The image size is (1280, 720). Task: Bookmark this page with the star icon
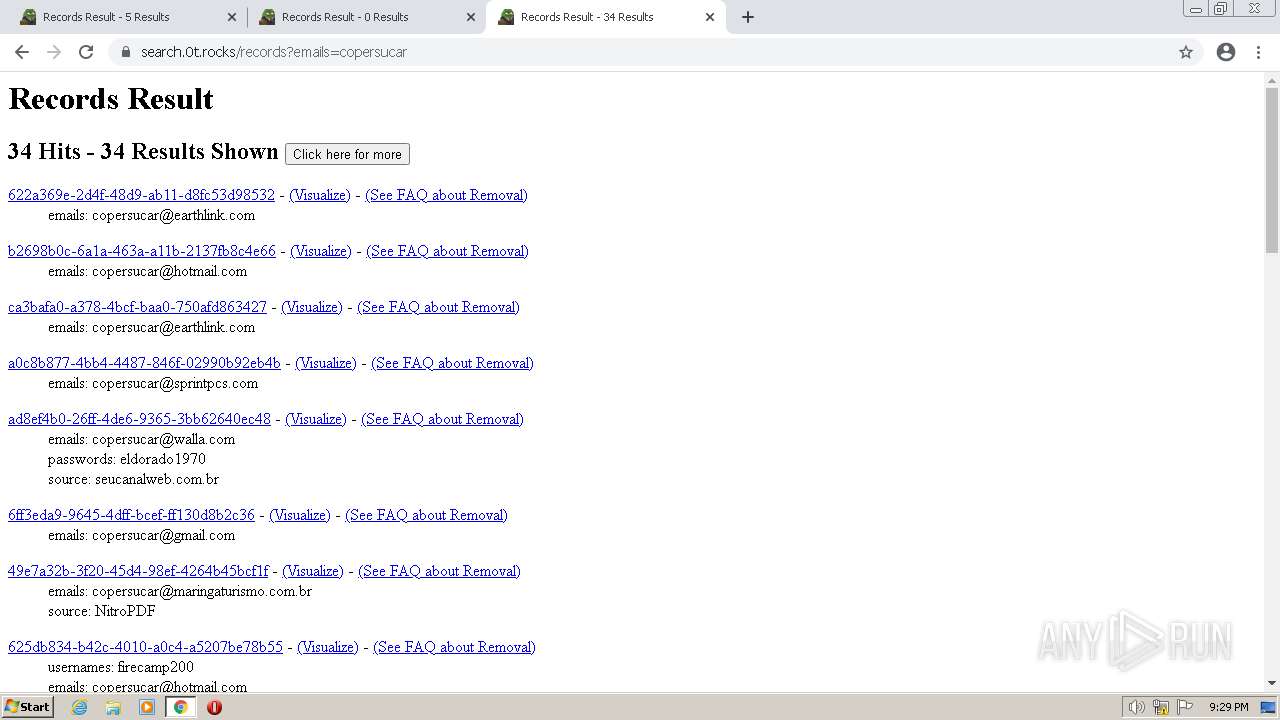(x=1186, y=52)
